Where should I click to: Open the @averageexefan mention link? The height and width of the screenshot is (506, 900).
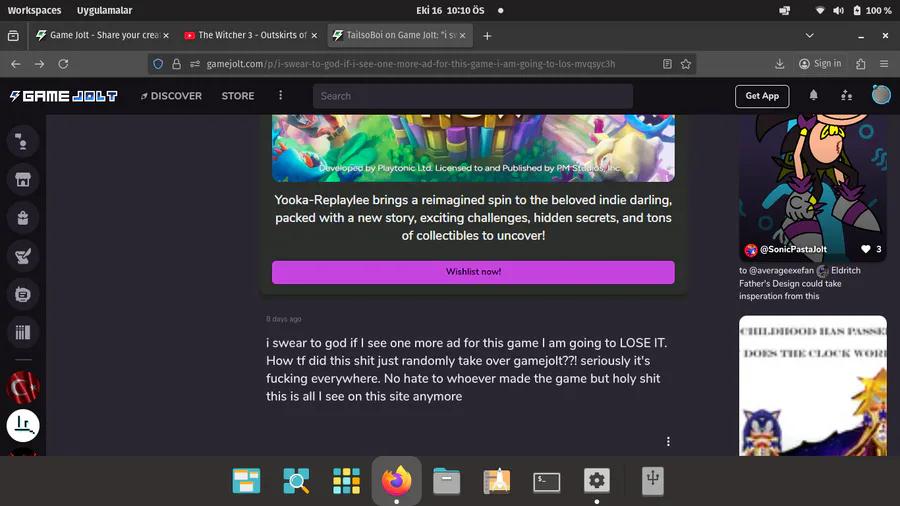coord(781,270)
